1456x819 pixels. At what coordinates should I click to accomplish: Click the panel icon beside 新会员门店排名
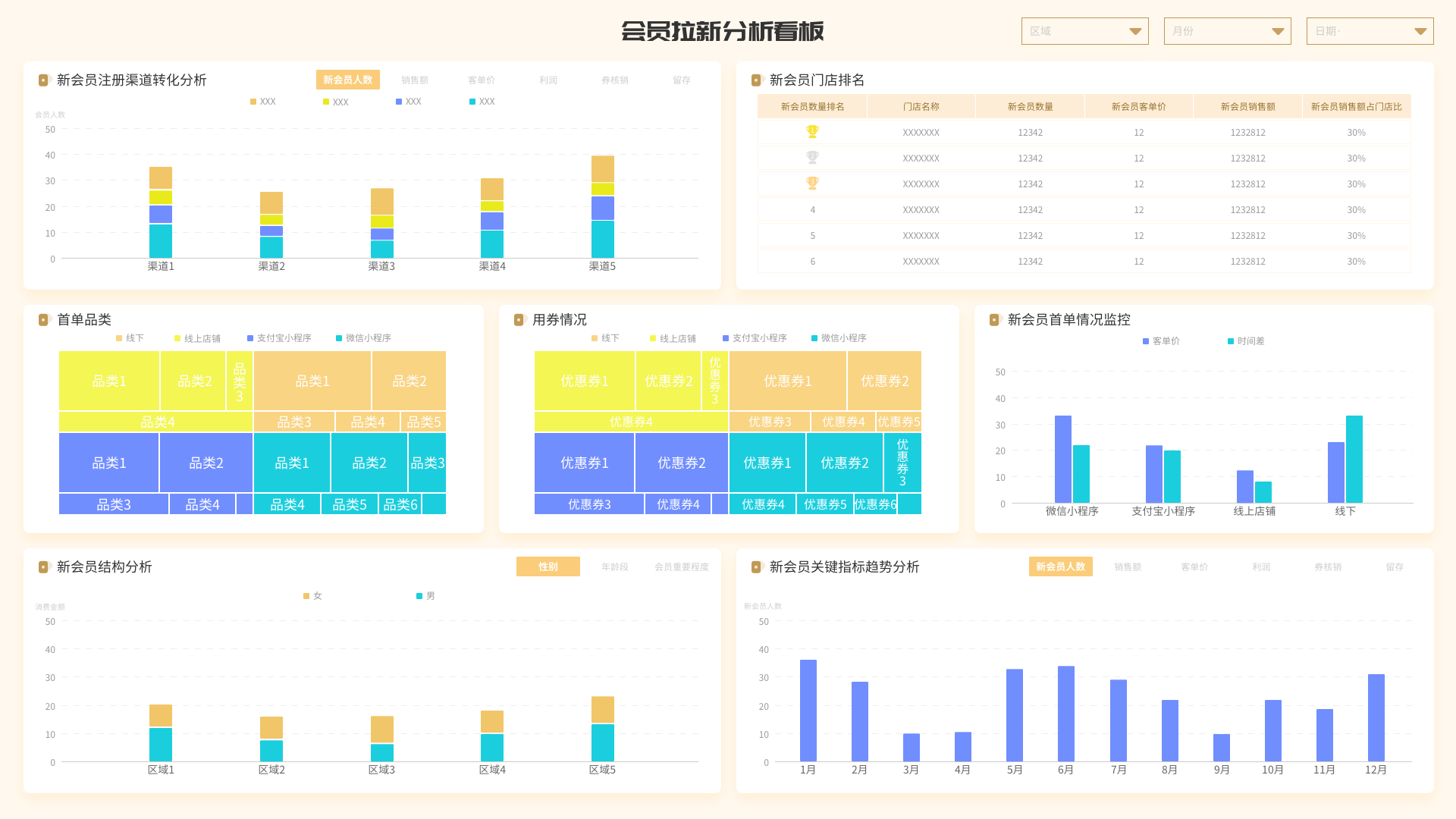coord(755,80)
